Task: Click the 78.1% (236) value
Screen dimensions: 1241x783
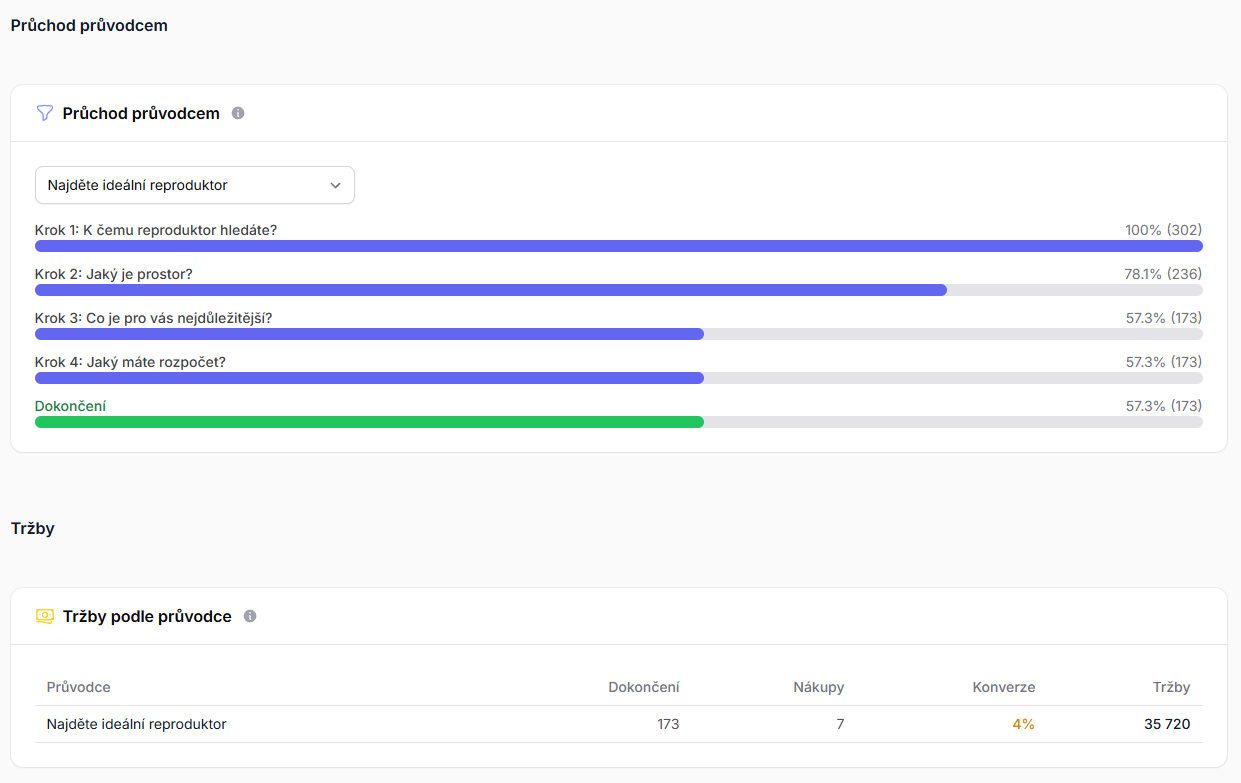Action: coord(1163,274)
